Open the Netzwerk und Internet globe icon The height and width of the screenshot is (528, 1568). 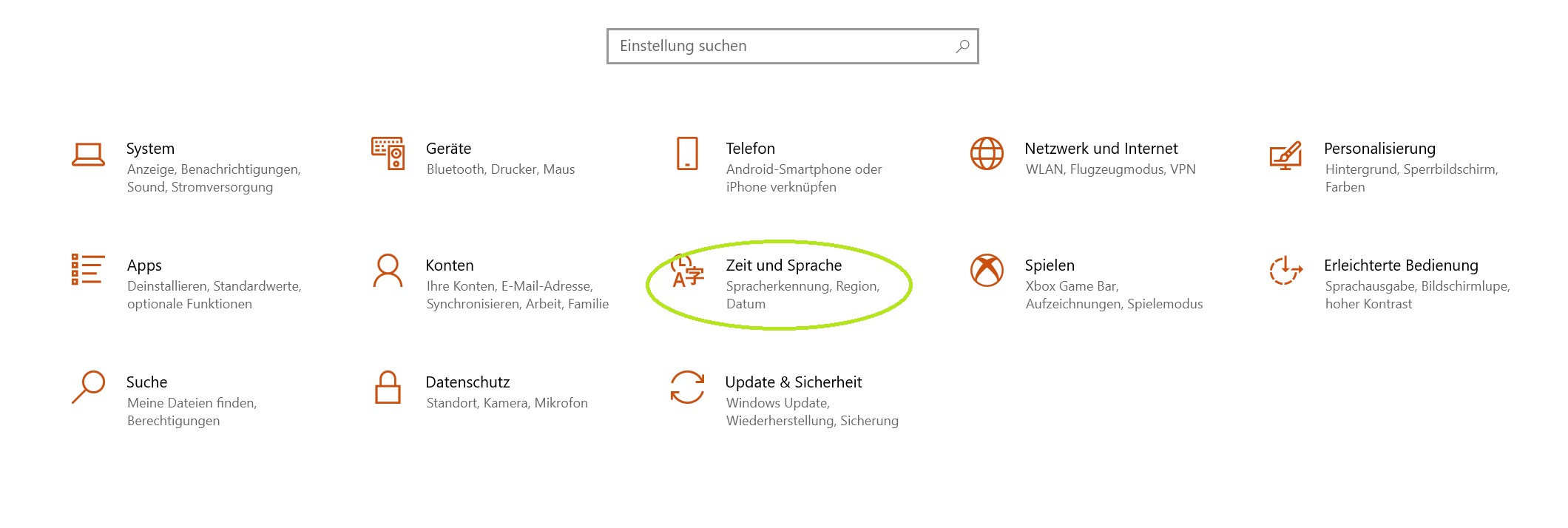click(987, 153)
